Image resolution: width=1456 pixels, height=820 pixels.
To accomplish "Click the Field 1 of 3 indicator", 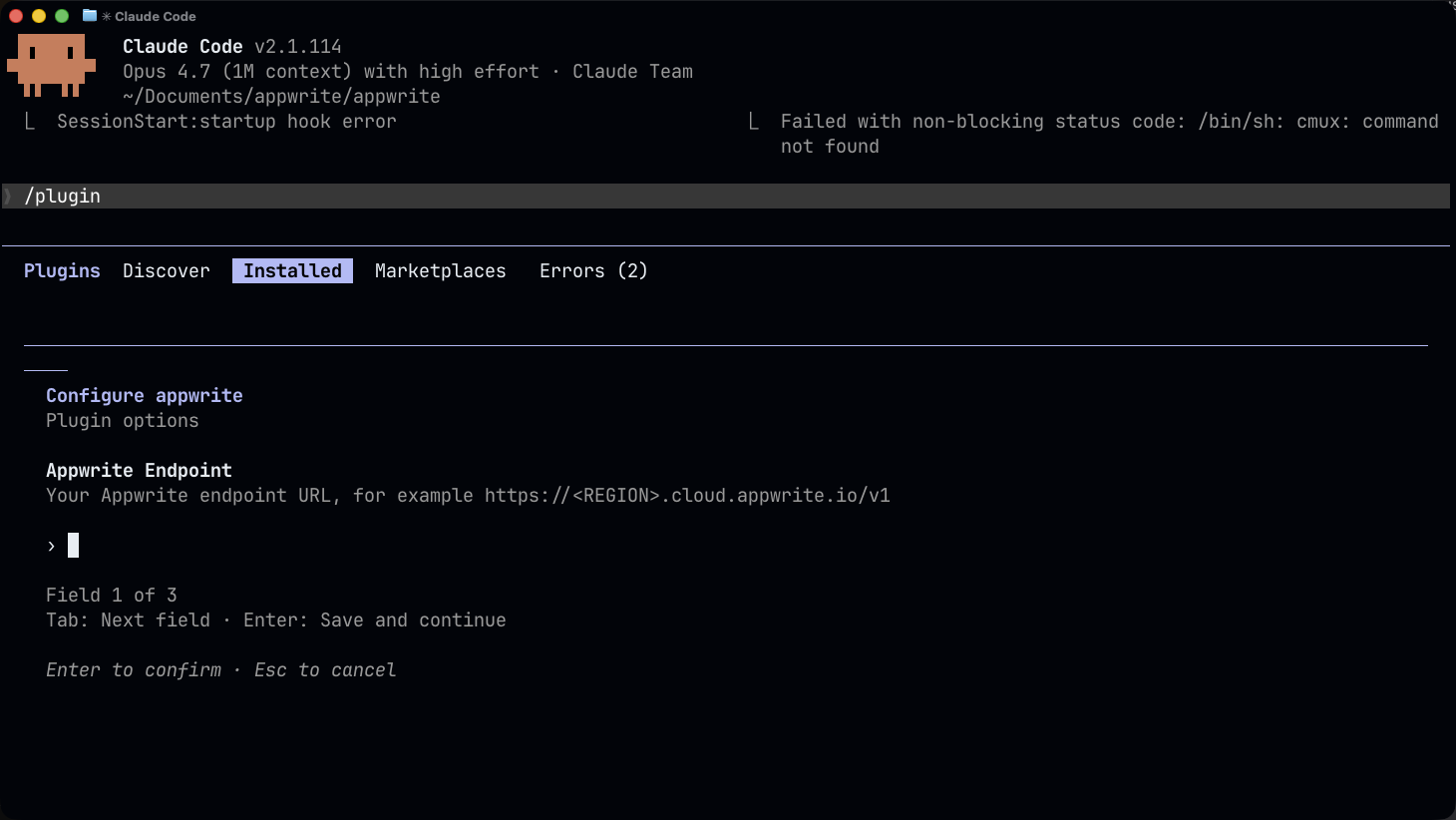I will (111, 595).
